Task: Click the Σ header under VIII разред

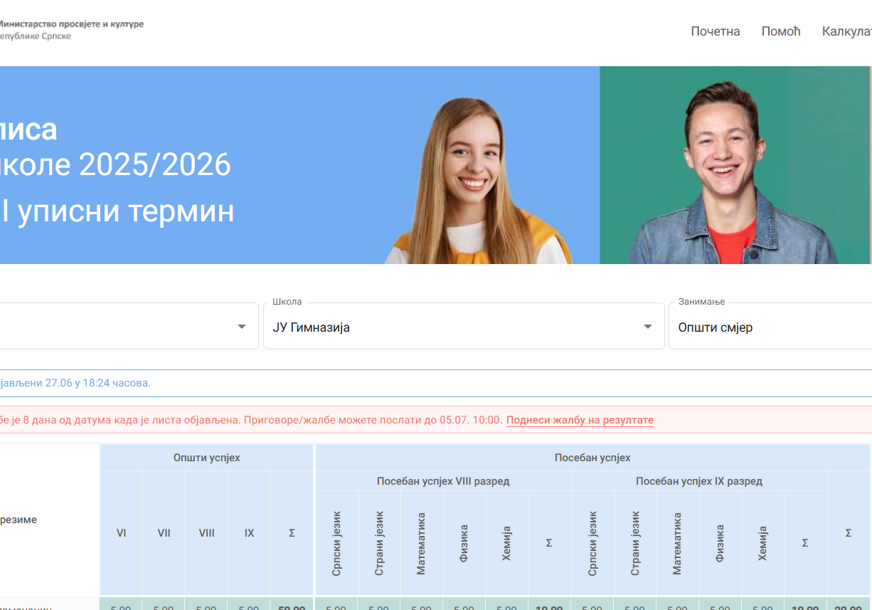Action: tap(549, 543)
